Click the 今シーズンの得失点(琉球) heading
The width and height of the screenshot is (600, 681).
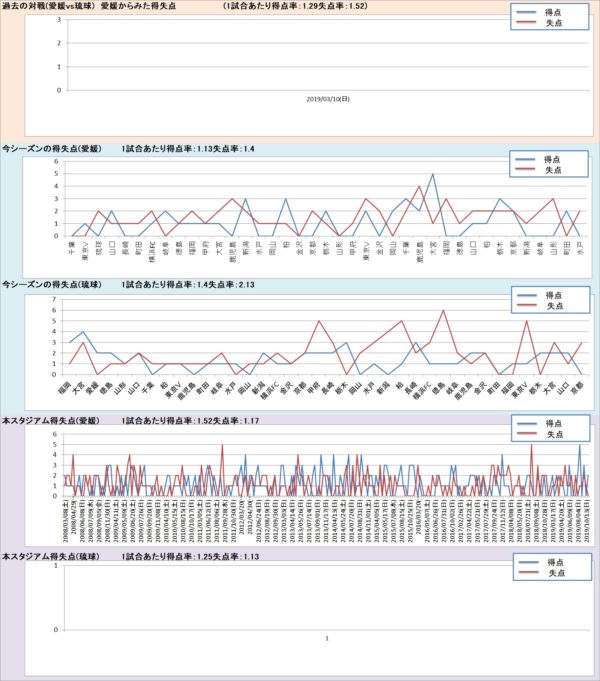pyautogui.click(x=52, y=285)
